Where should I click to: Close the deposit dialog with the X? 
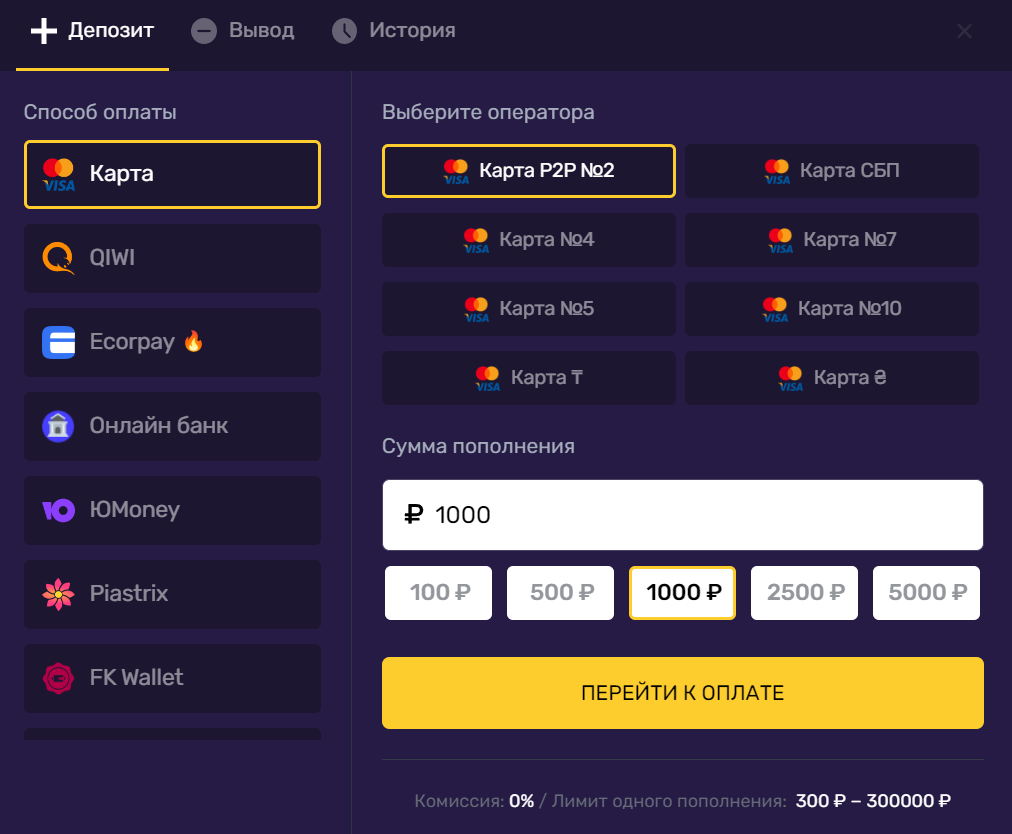tap(964, 31)
